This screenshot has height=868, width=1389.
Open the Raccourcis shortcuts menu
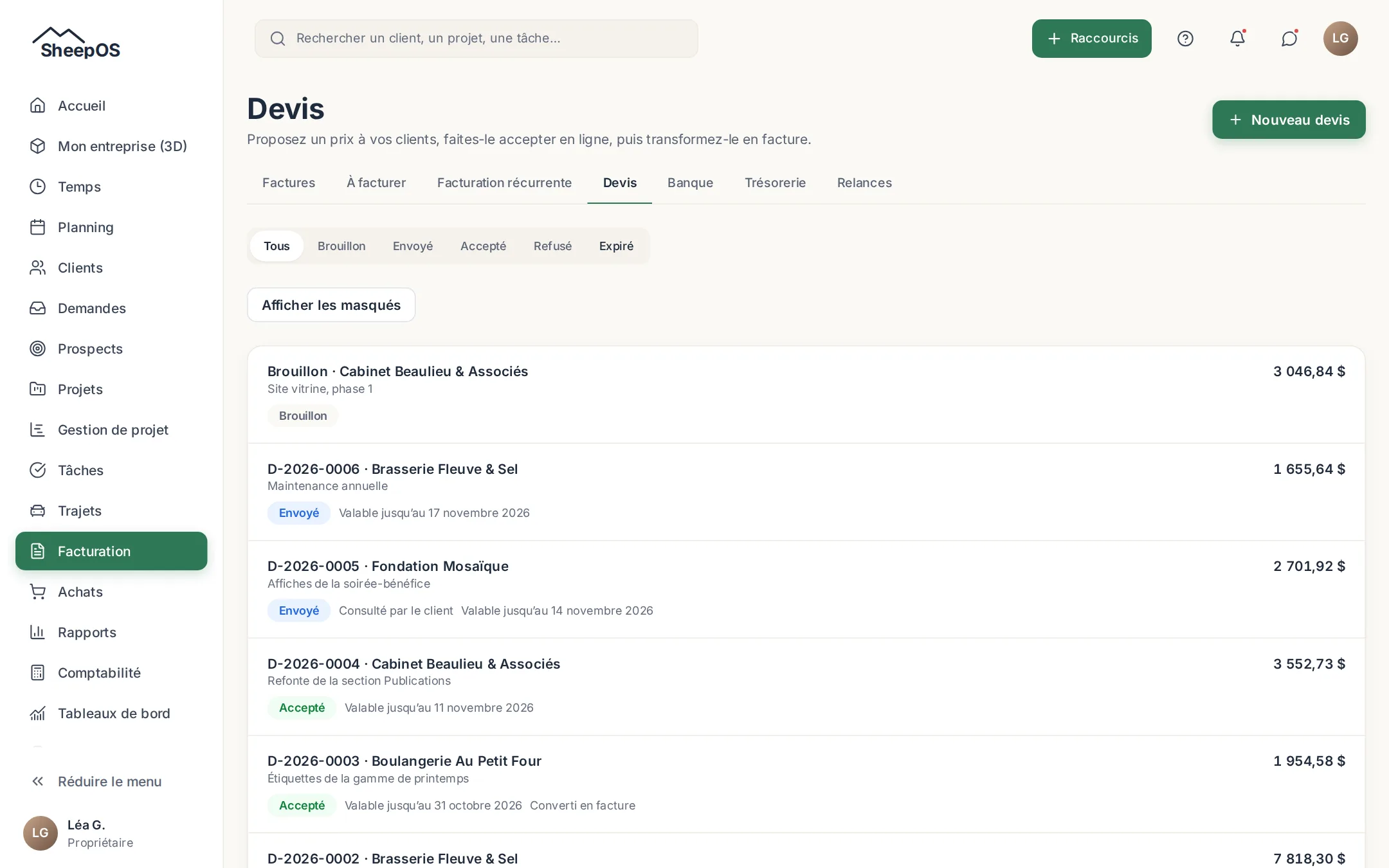[1092, 39]
